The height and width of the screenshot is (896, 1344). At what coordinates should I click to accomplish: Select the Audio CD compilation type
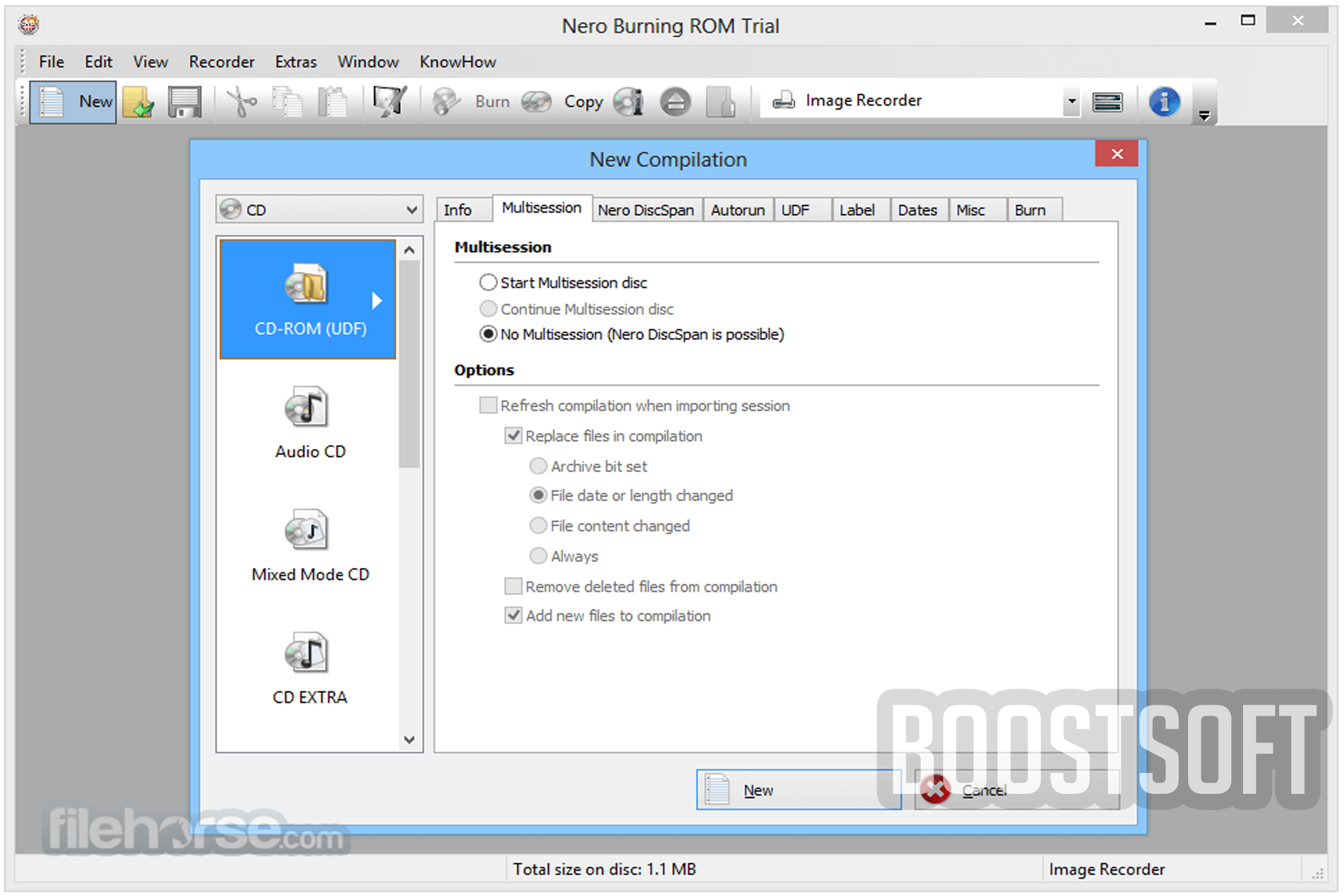click(x=308, y=422)
